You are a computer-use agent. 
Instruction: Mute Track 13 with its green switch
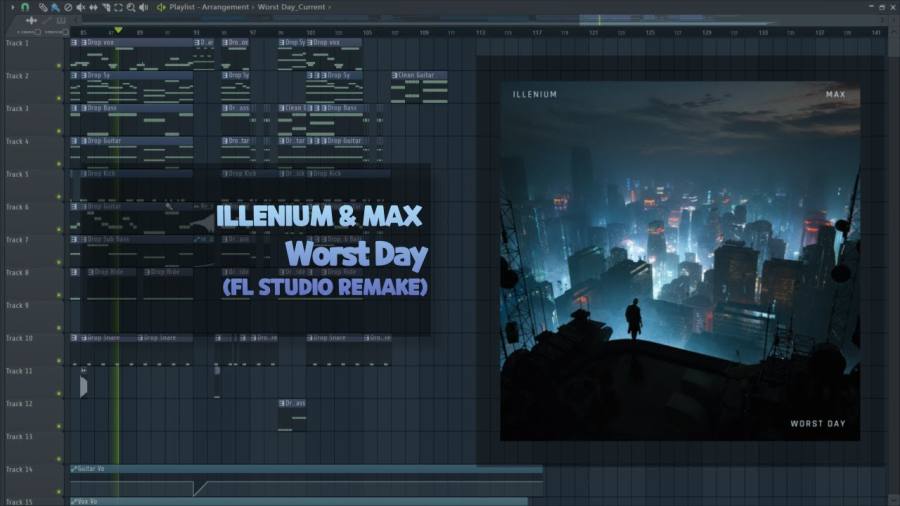point(59,458)
